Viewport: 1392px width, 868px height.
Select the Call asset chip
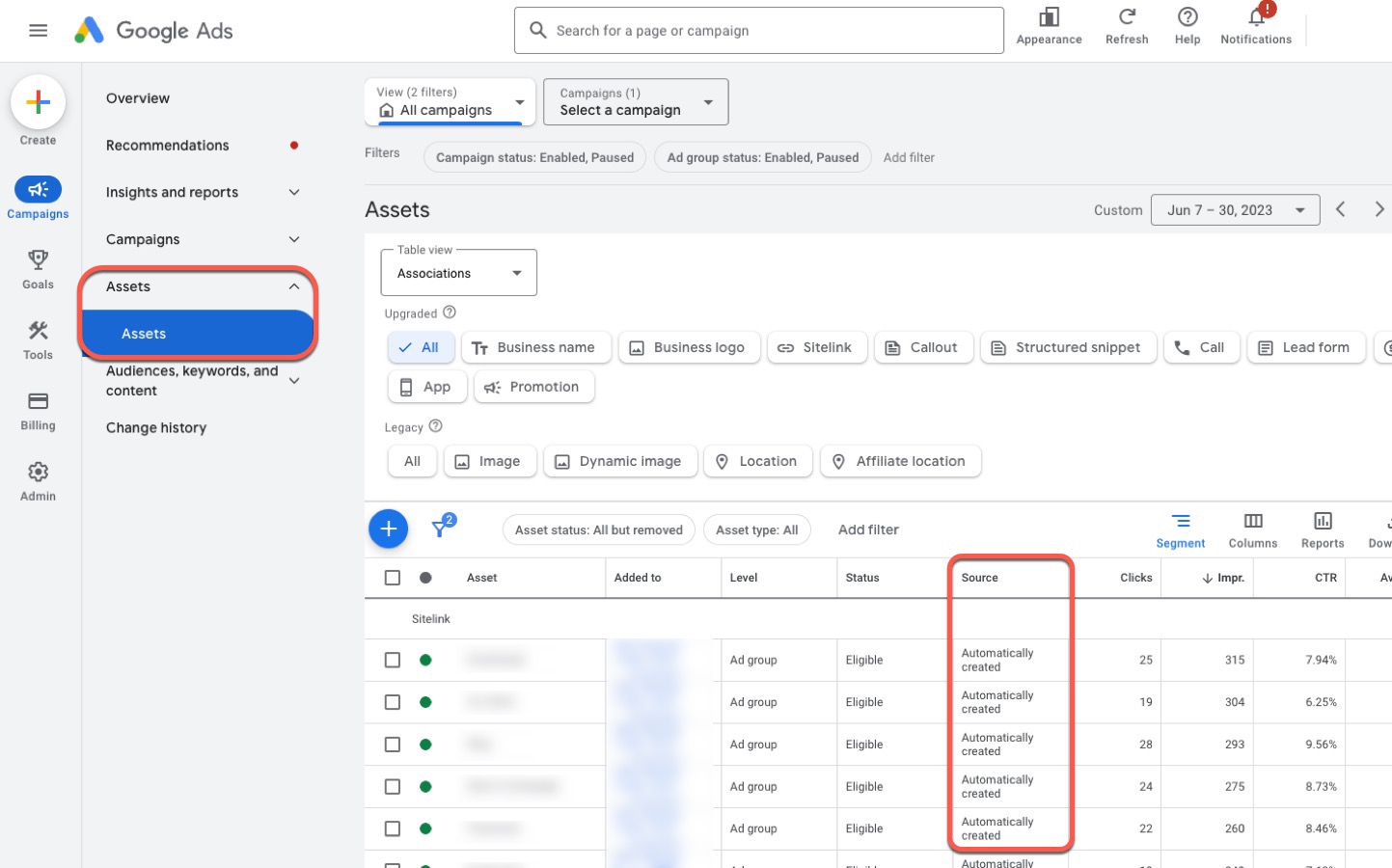pos(1201,347)
